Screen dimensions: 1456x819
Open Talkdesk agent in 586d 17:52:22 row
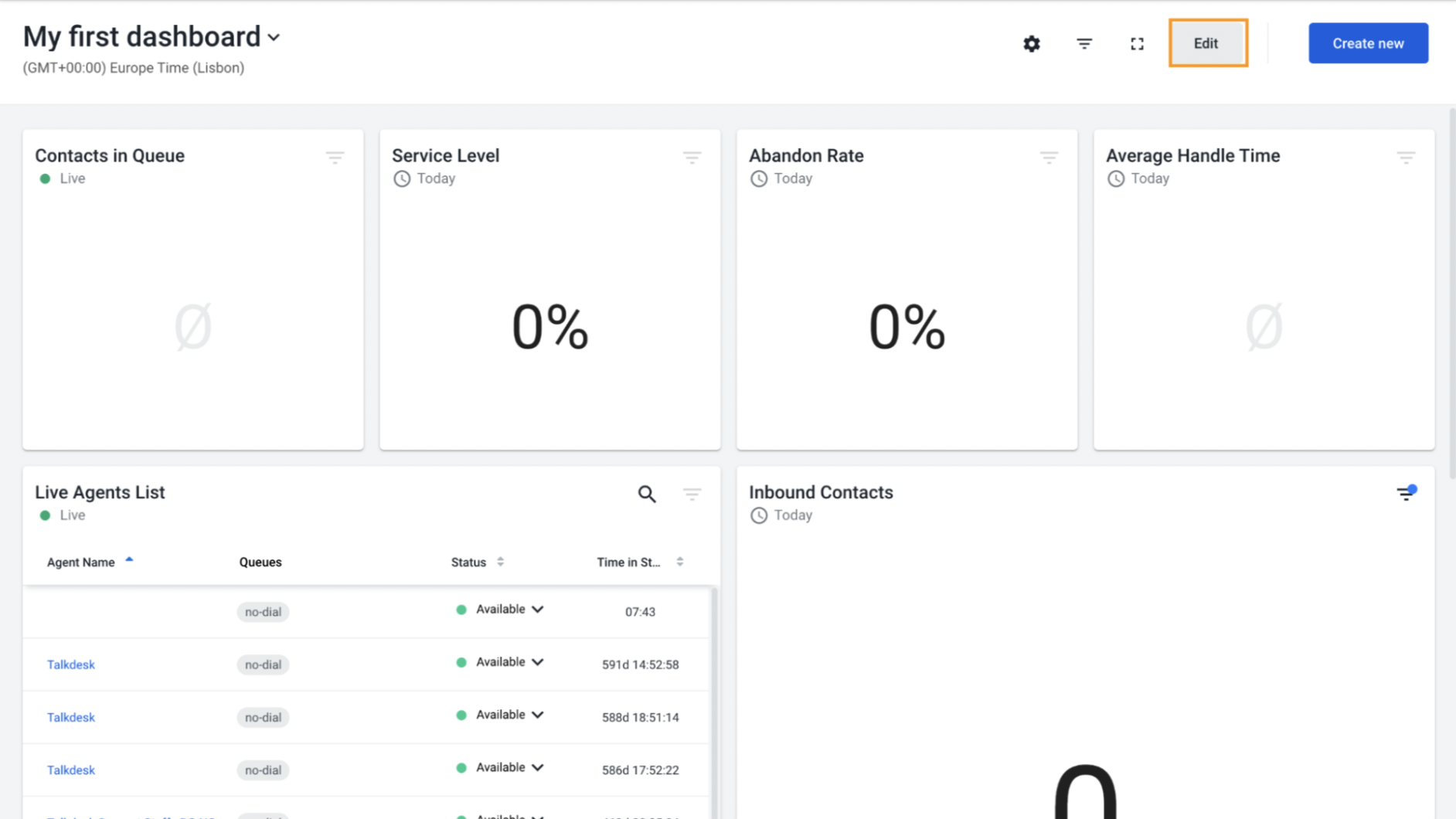coord(71,770)
